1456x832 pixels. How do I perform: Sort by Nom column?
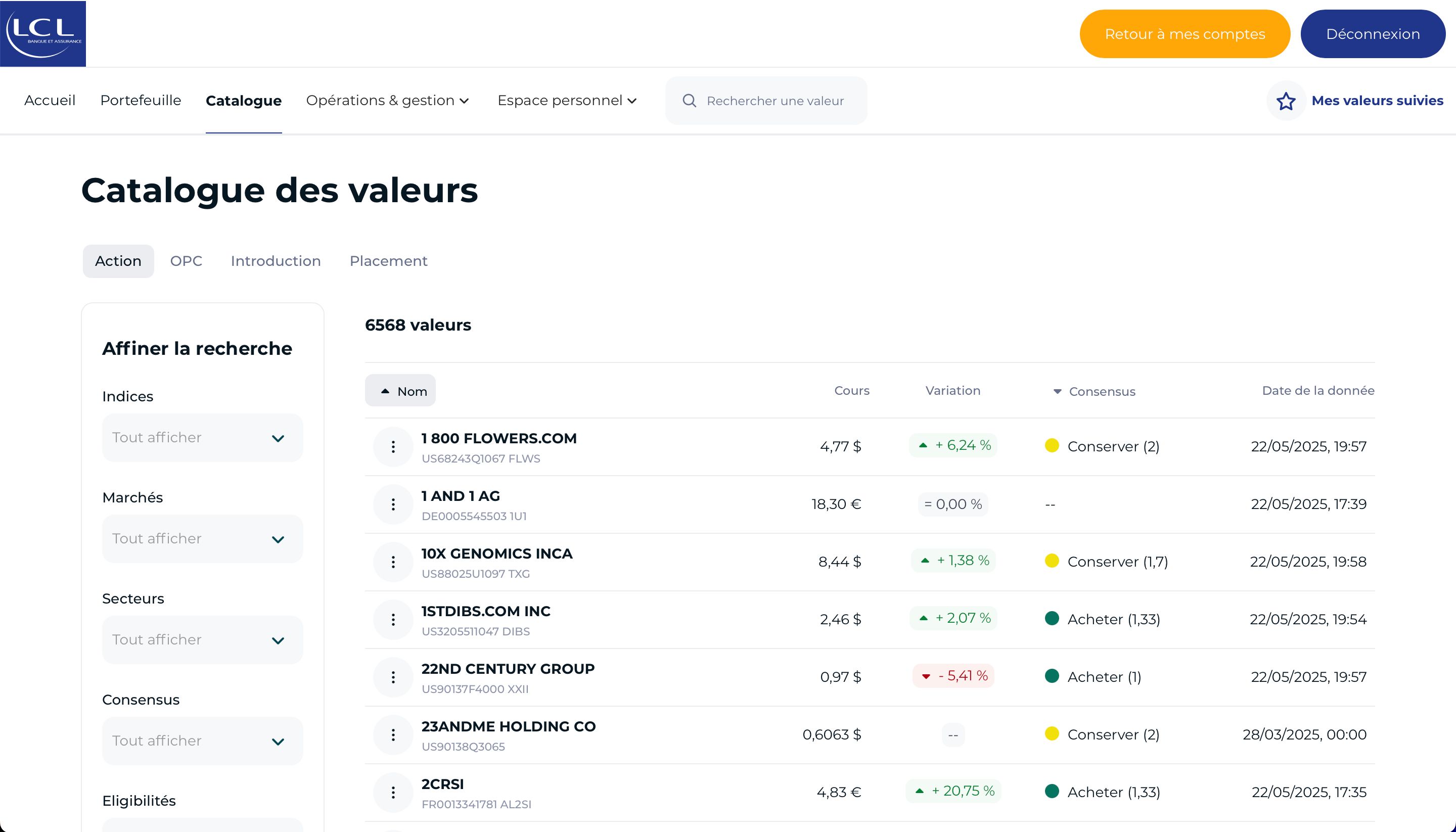tap(400, 391)
